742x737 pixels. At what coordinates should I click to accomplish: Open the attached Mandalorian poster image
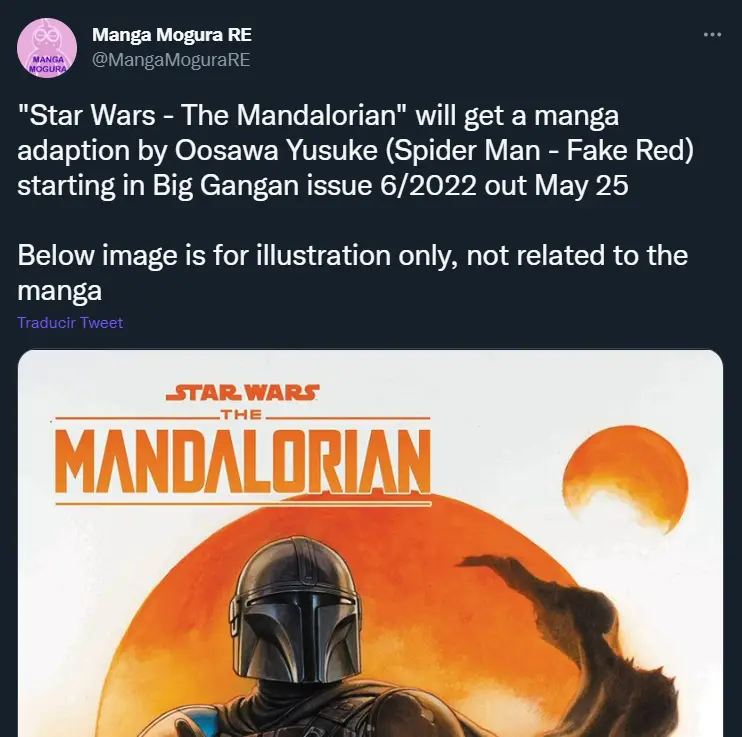pyautogui.click(x=370, y=543)
